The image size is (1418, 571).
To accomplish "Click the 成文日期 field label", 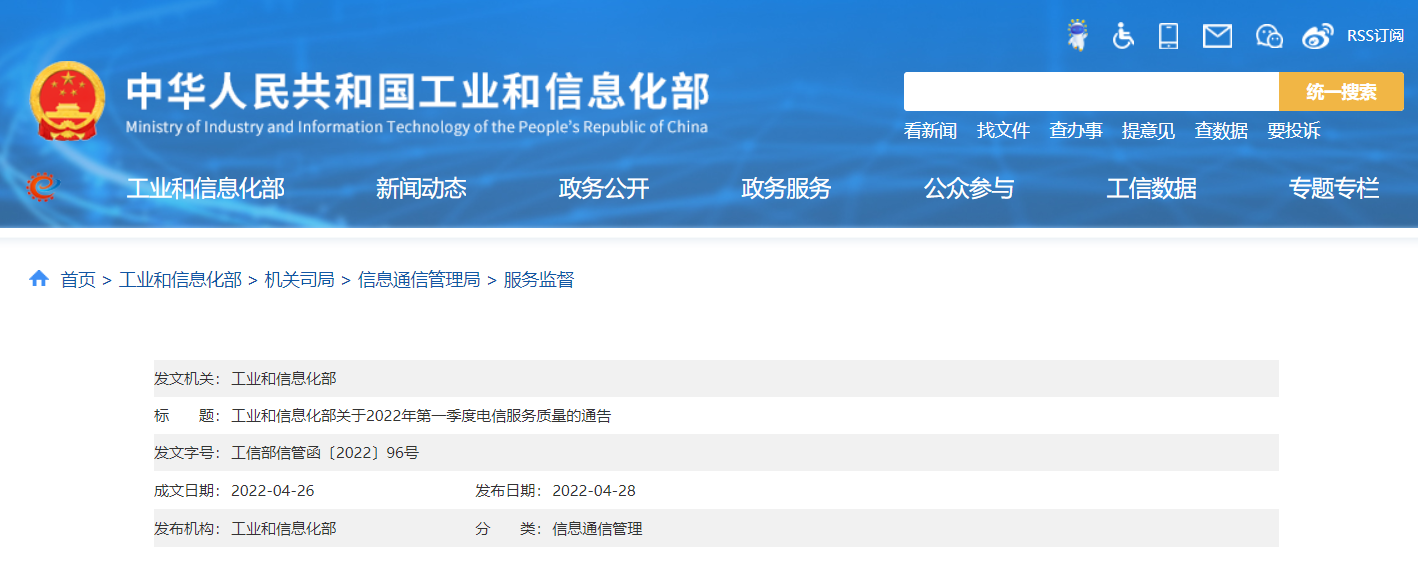I will point(187,491).
